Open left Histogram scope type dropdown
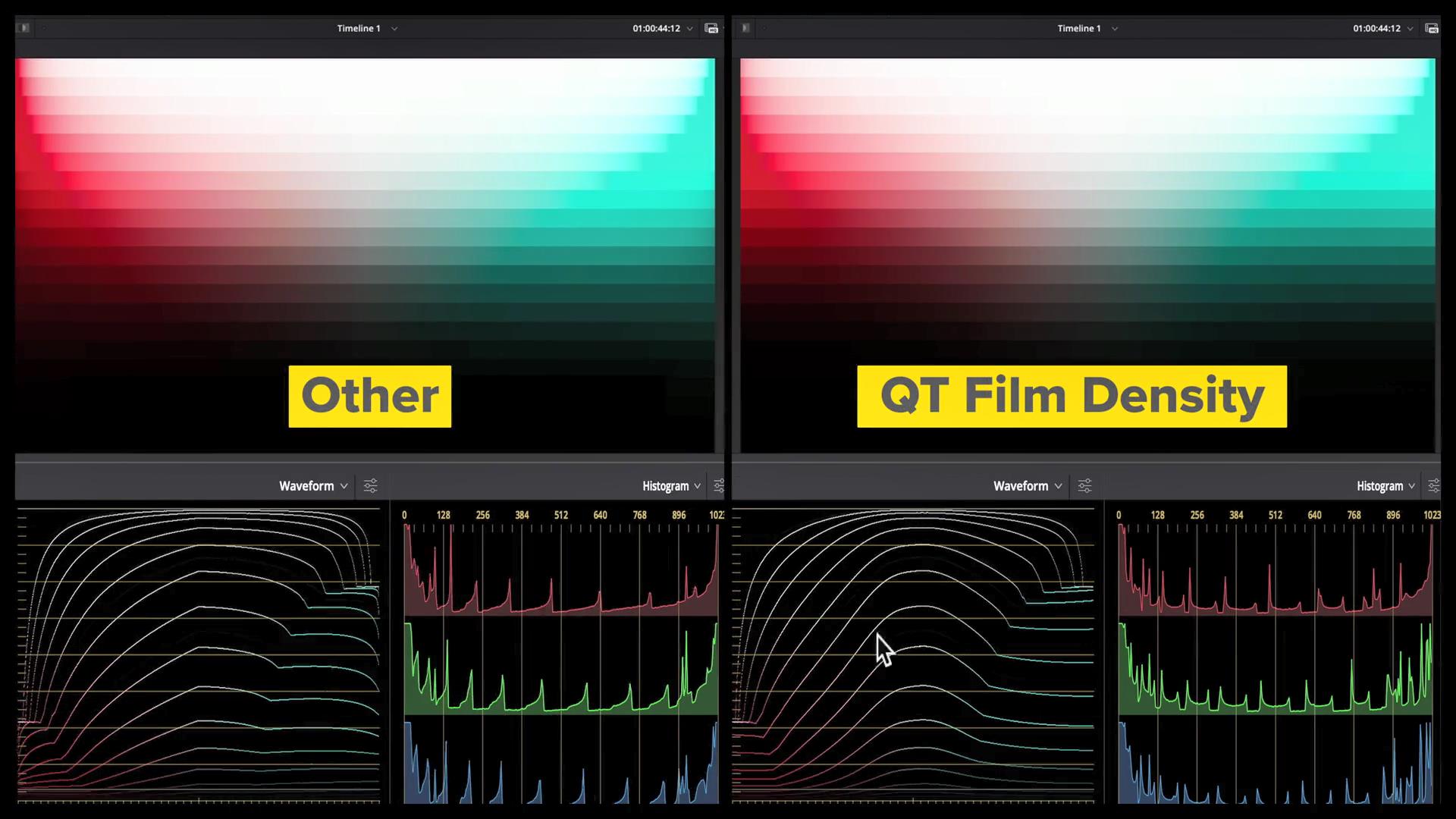Viewport: 1456px width, 819px height. pyautogui.click(x=671, y=486)
